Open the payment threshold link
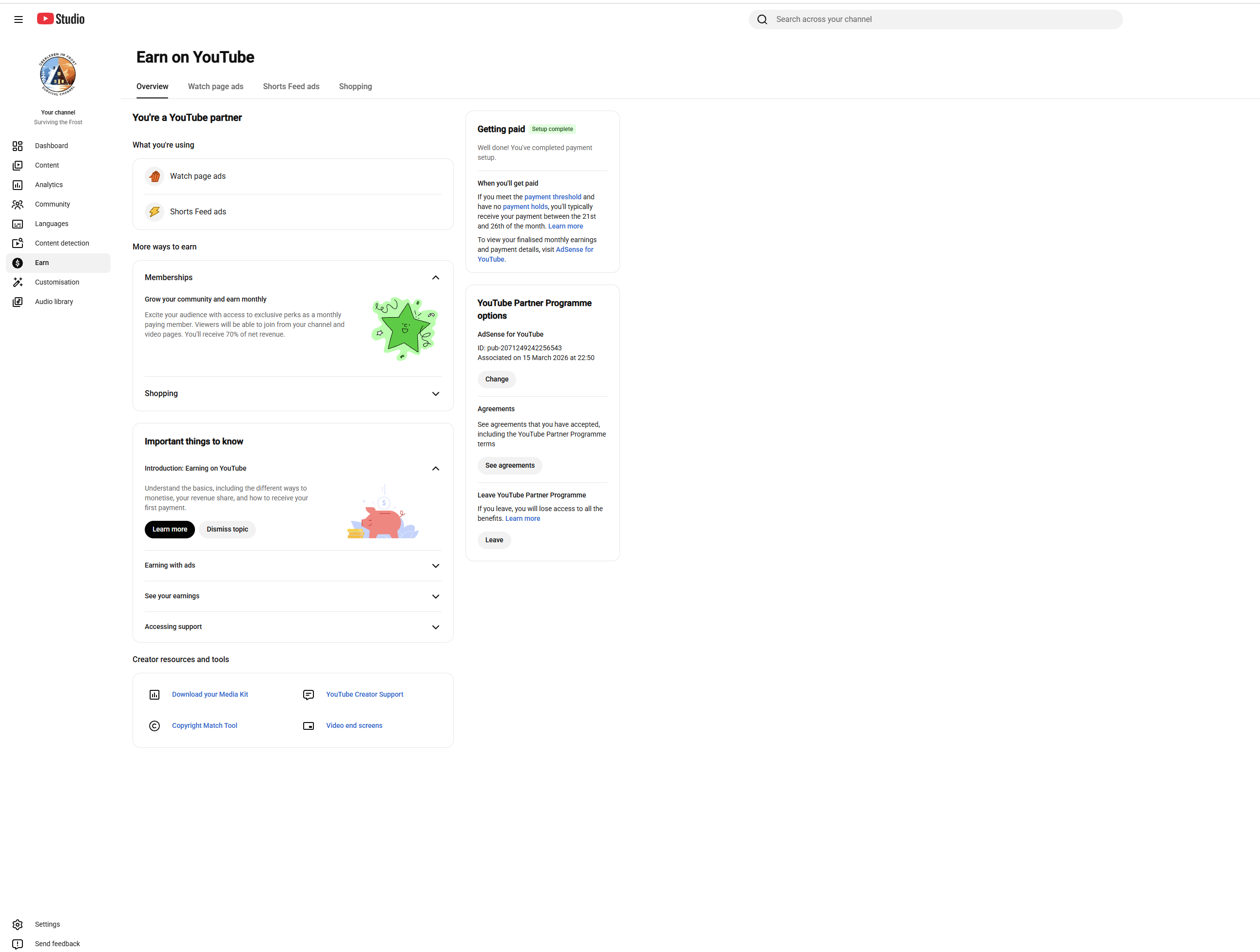Image resolution: width=1260 pixels, height=952 pixels. tap(553, 197)
